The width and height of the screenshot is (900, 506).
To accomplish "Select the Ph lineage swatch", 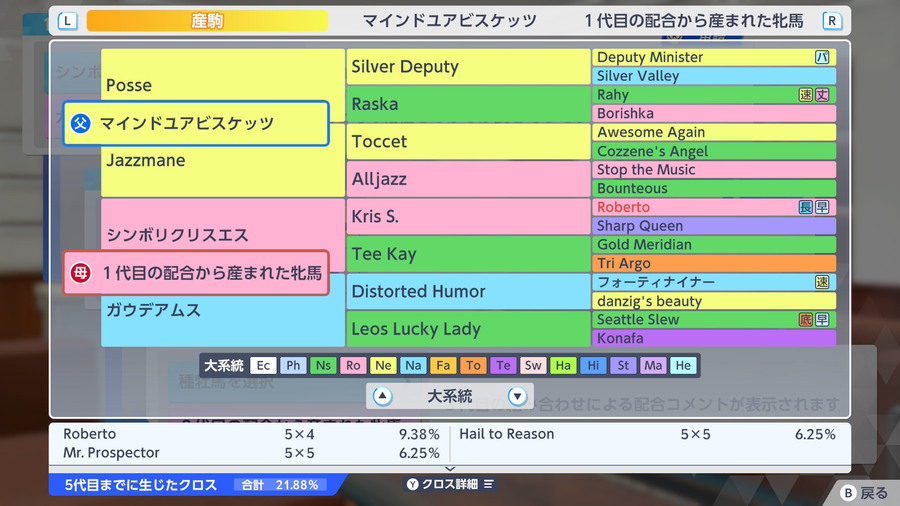I will [293, 365].
